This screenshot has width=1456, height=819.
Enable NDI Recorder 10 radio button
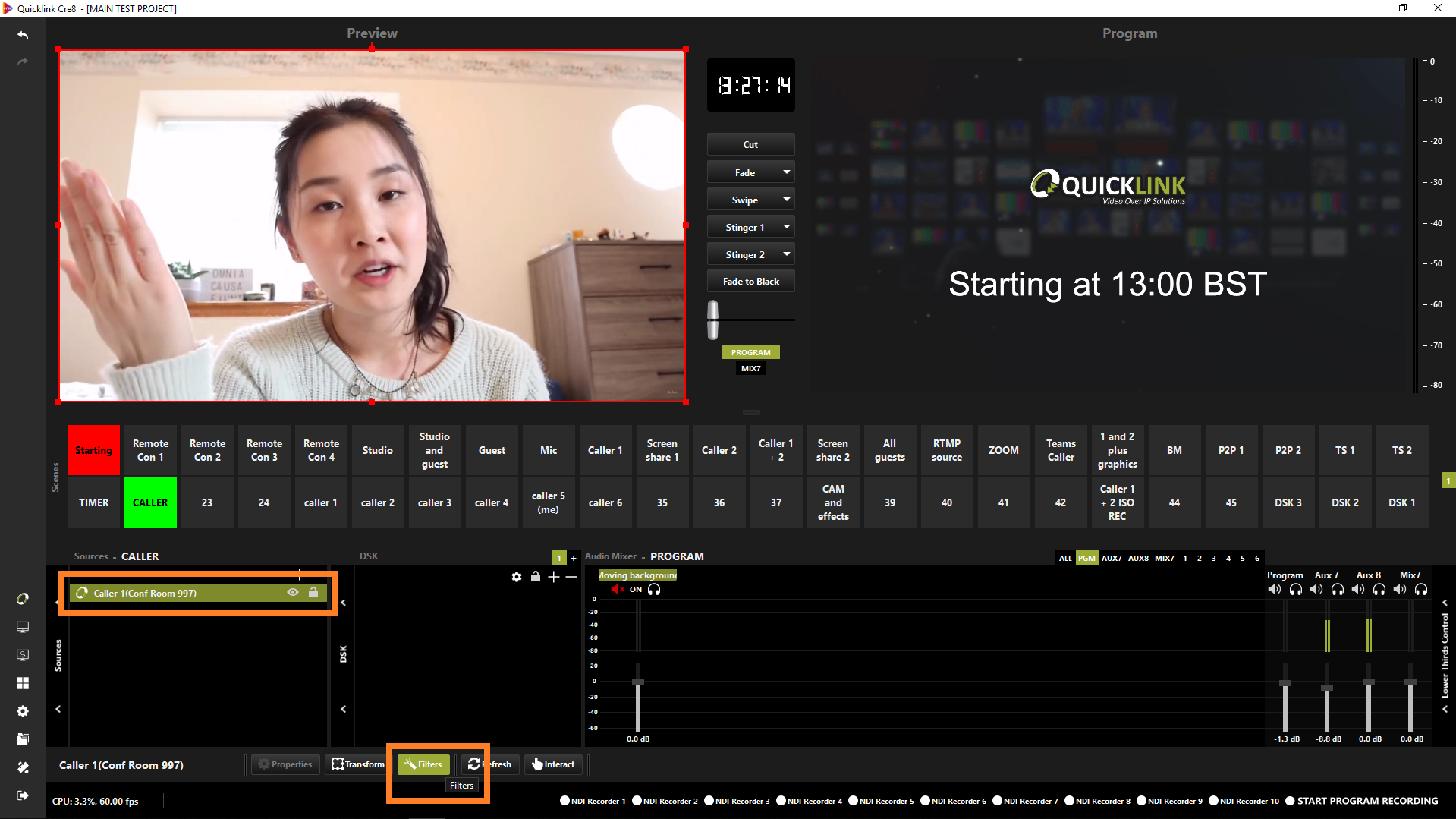[x=1213, y=801]
